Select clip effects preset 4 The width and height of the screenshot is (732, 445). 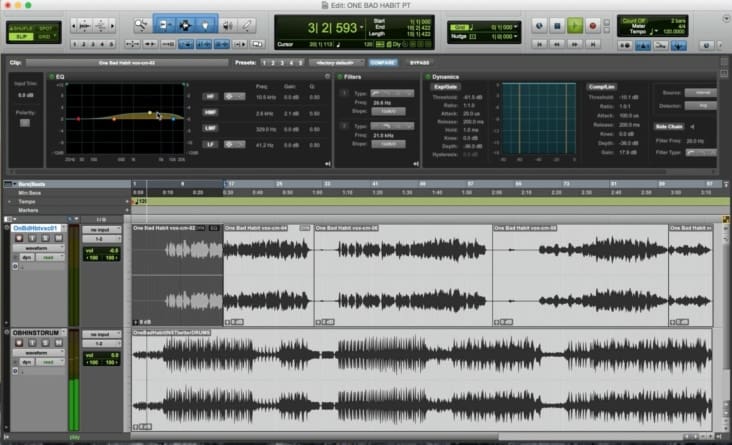(292, 63)
